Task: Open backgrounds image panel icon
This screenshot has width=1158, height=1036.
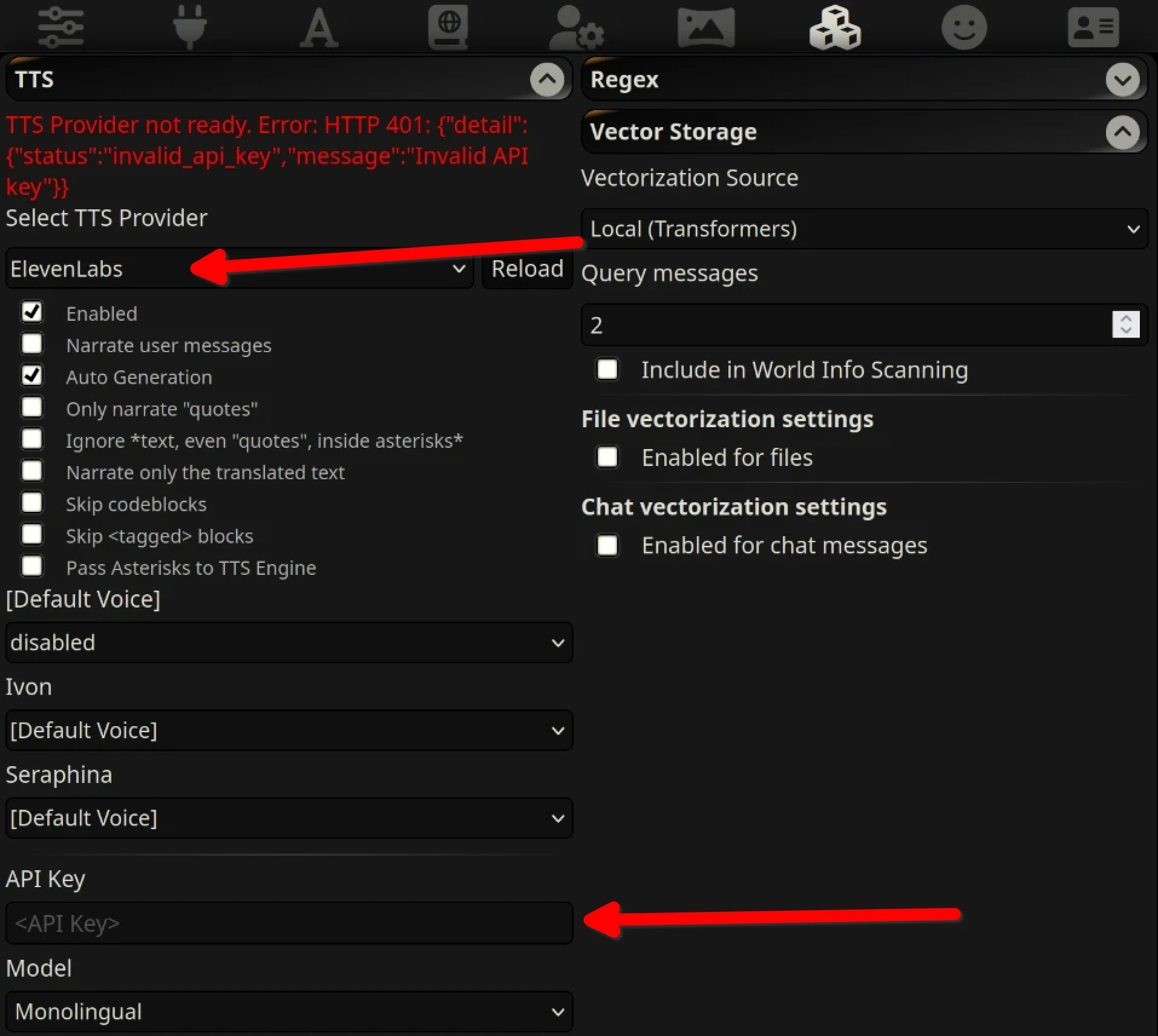Action: pos(706,27)
